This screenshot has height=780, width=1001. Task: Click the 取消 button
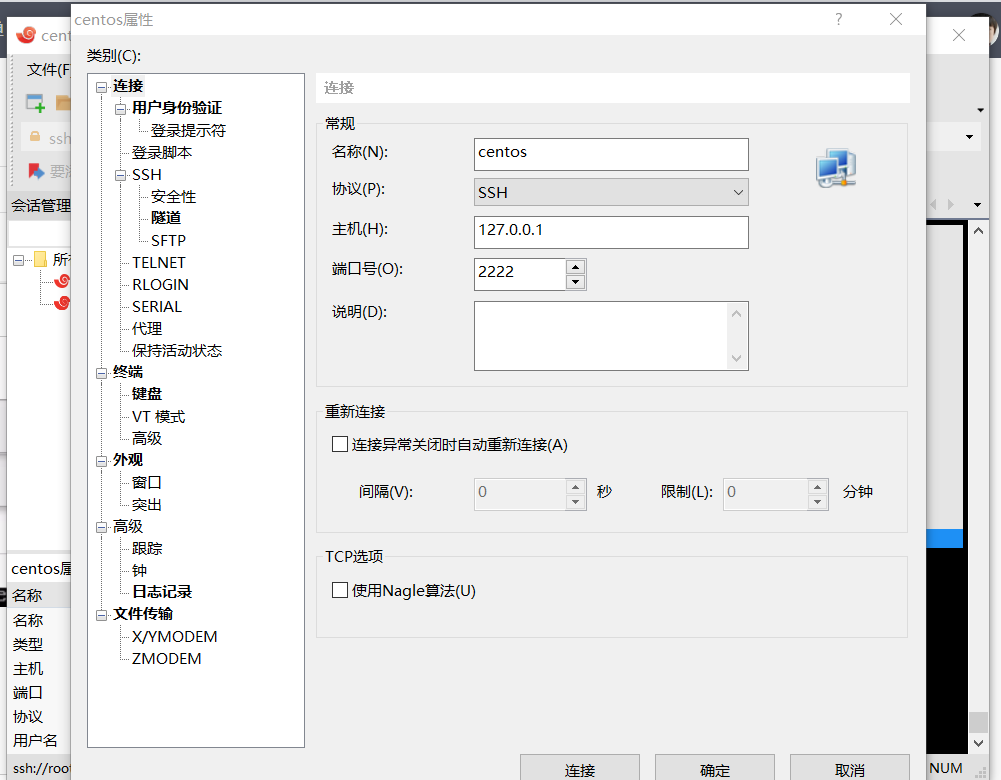pyautogui.click(x=850, y=768)
